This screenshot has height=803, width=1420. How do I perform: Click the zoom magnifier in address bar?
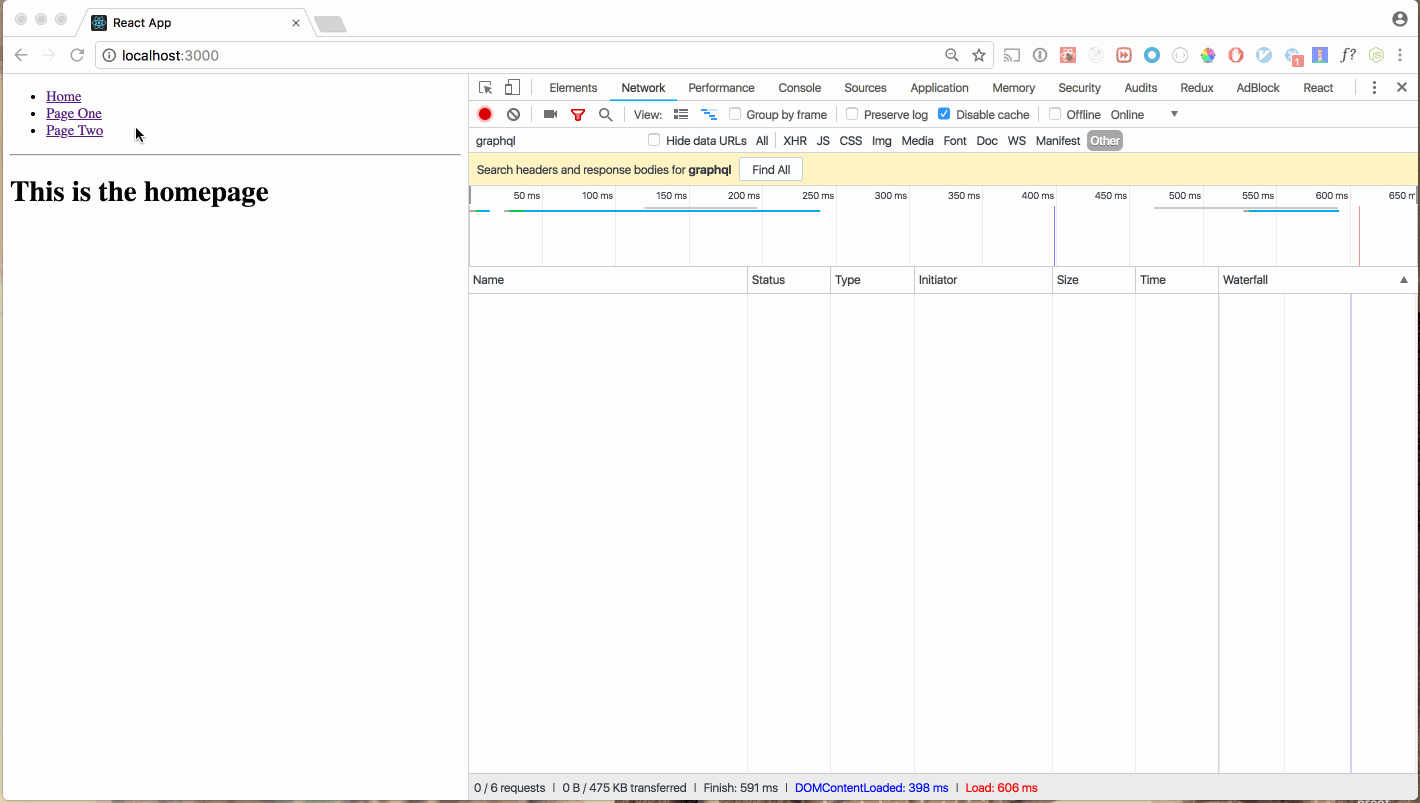pos(952,55)
